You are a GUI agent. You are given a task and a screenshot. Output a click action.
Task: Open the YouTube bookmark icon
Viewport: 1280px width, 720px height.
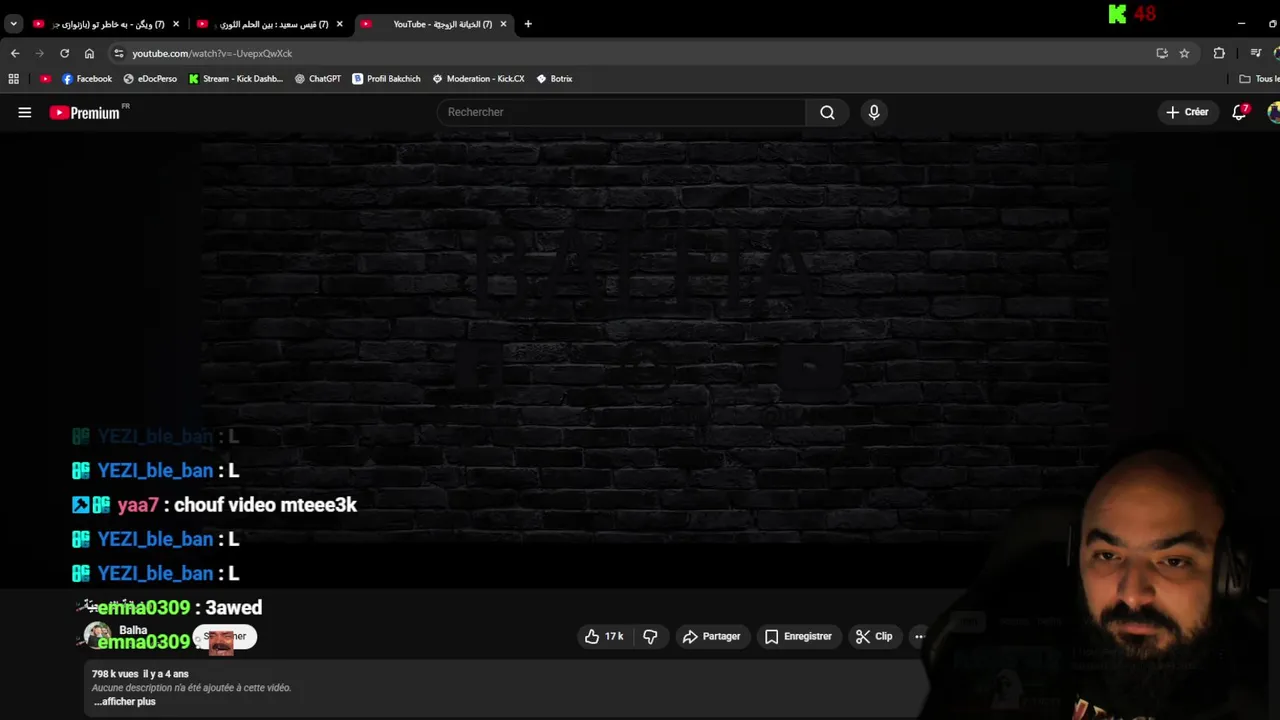pos(45,79)
